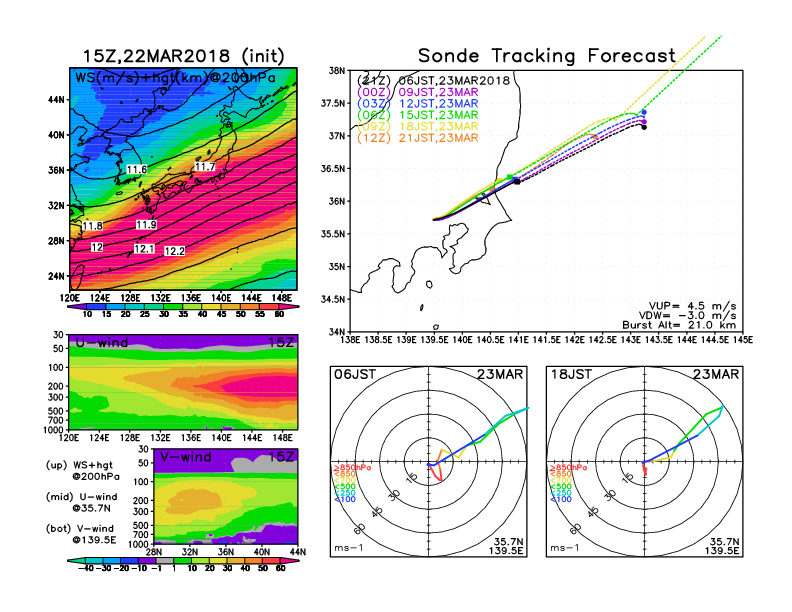Select the yellow "(09Z) 18JST,23MAR" legend entry
Image resolution: width=792 pixels, height=612 pixels.
tap(417, 127)
